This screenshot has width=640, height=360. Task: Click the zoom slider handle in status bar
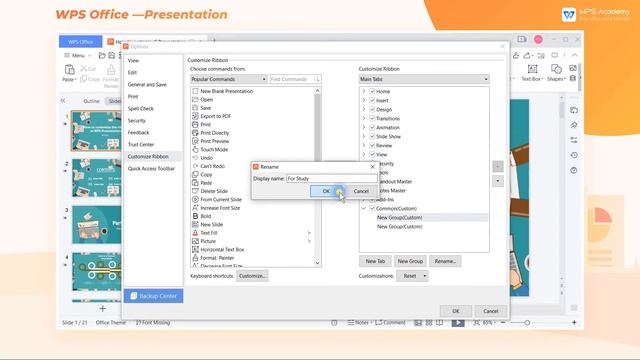point(527,322)
